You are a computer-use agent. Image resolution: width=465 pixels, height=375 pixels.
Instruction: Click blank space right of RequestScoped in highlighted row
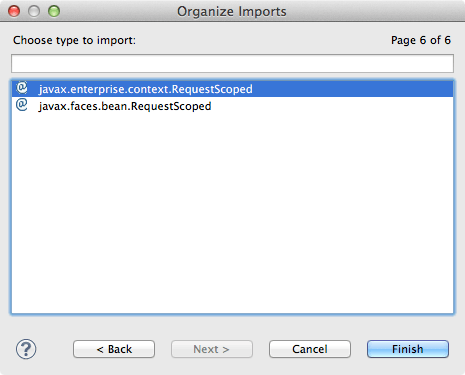tap(353, 89)
